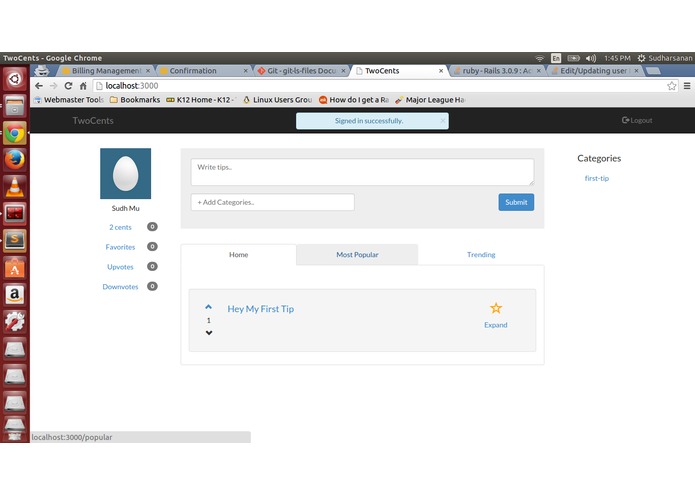This screenshot has height=494, width=695.
Task: Focus the Write tips text area
Action: pyautogui.click(x=363, y=172)
